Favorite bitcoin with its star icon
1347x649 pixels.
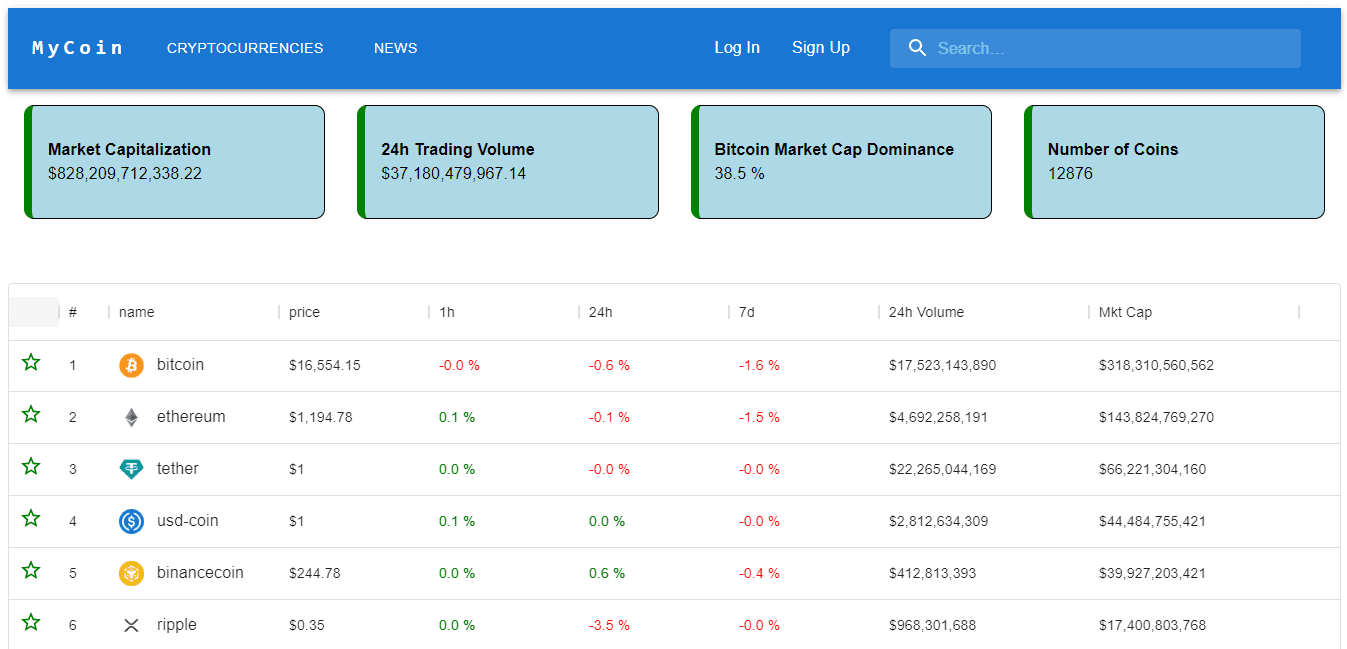tap(31, 362)
